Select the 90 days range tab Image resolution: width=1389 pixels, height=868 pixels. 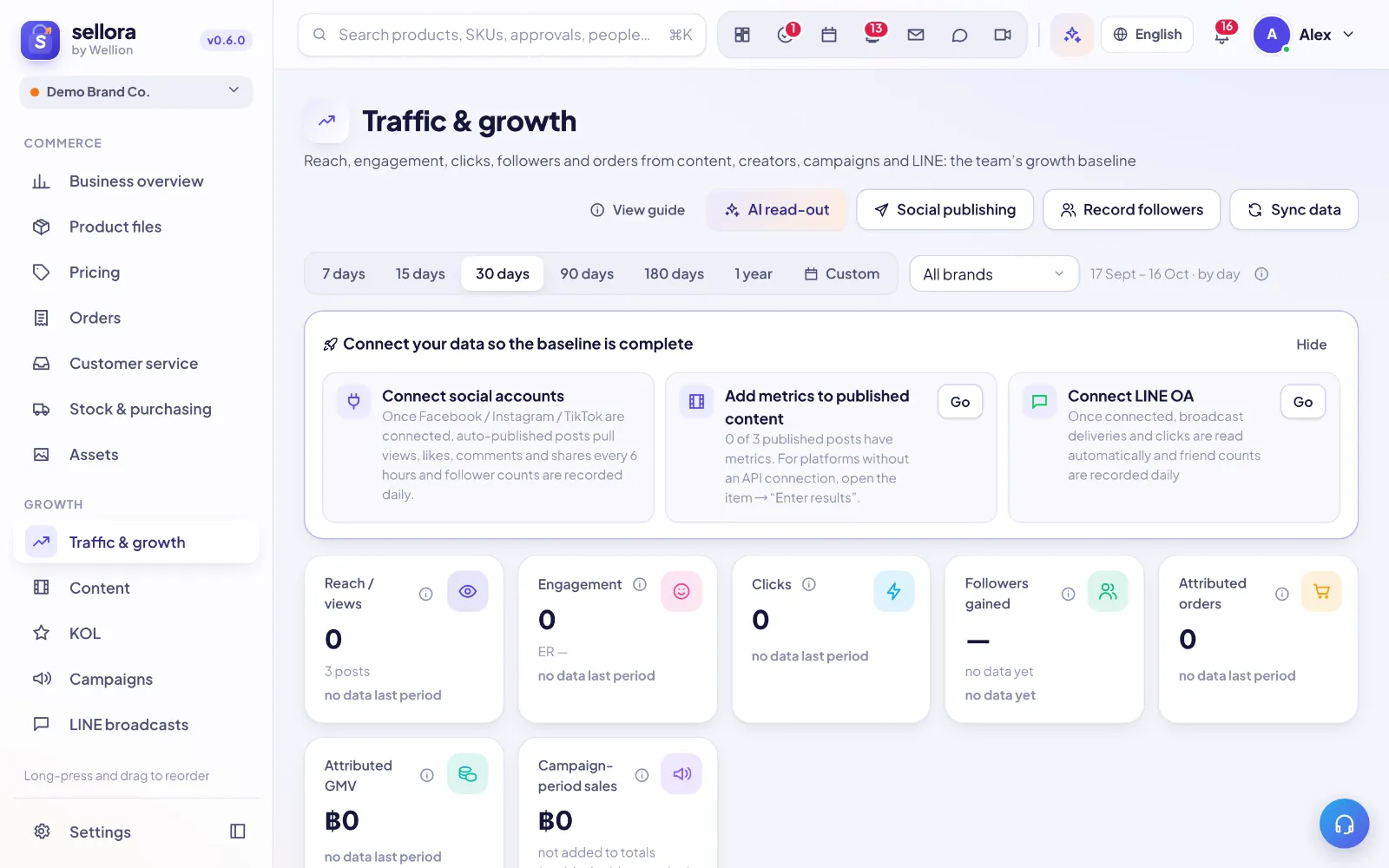pos(587,273)
